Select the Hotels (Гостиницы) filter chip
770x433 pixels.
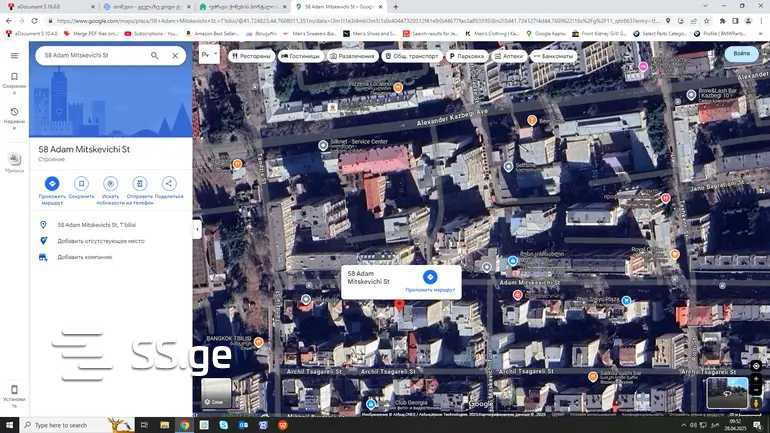(x=301, y=56)
